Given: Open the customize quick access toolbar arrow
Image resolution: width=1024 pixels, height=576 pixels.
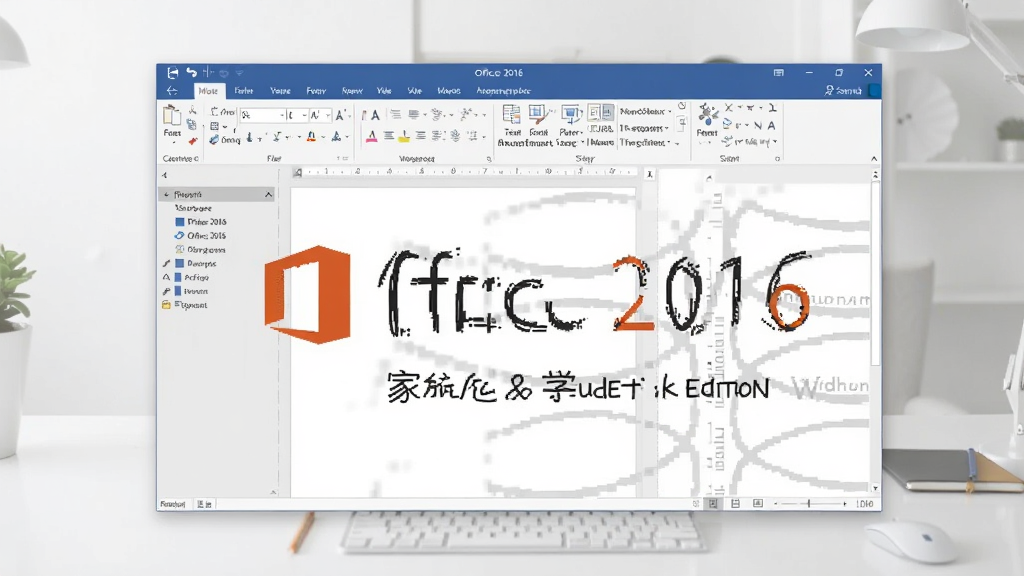Looking at the screenshot, I should pos(240,72).
